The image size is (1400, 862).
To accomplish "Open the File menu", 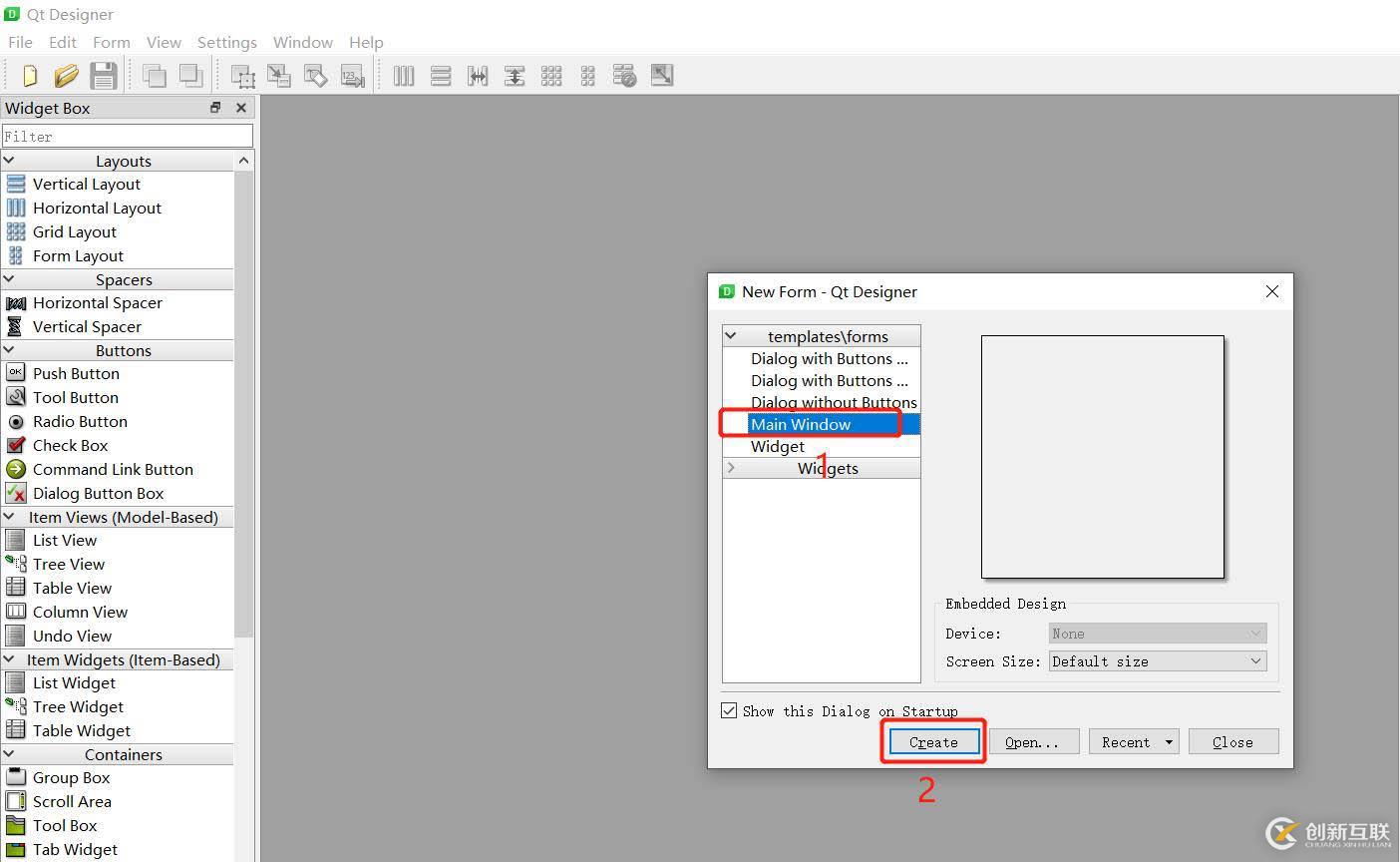I will 20,42.
